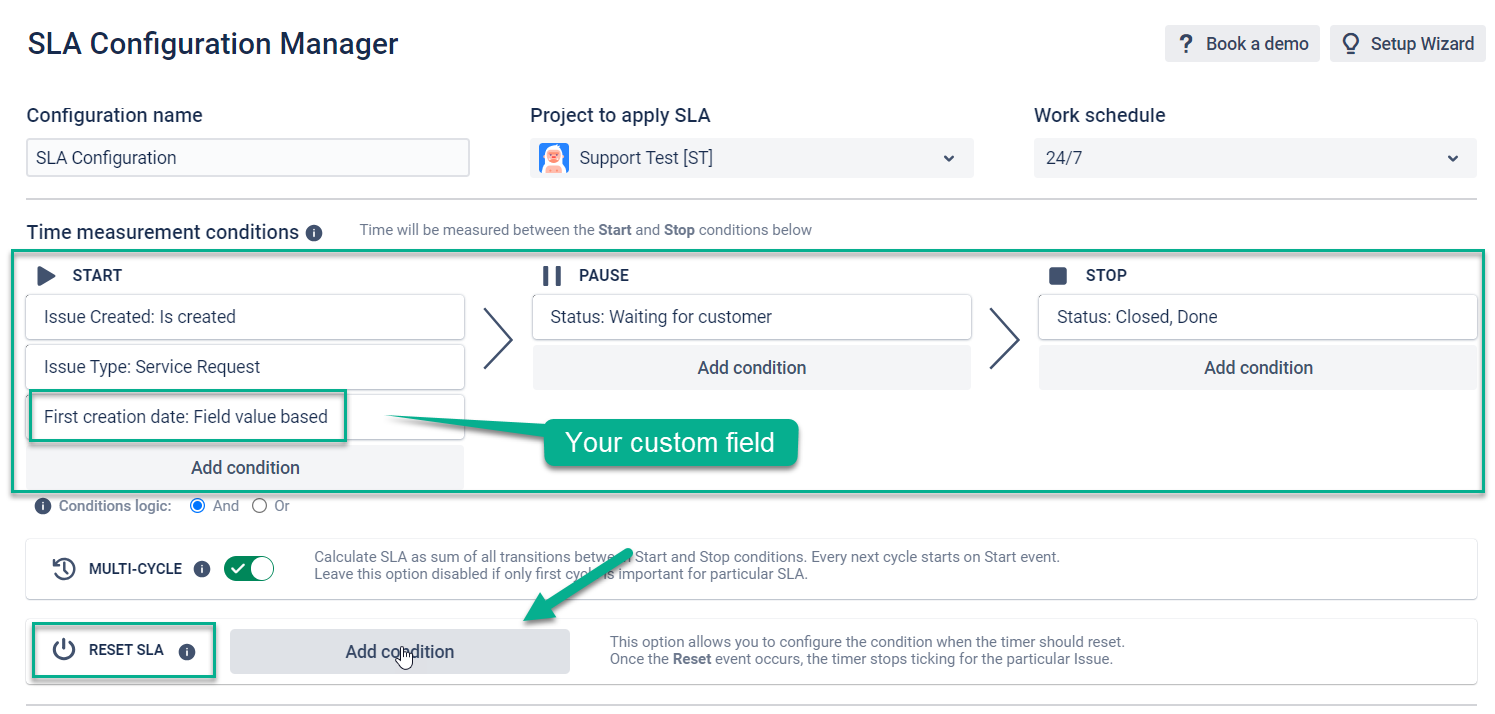The height and width of the screenshot is (714, 1495).
Task: Open the Time measurement conditions info tooltip
Action: (x=315, y=232)
